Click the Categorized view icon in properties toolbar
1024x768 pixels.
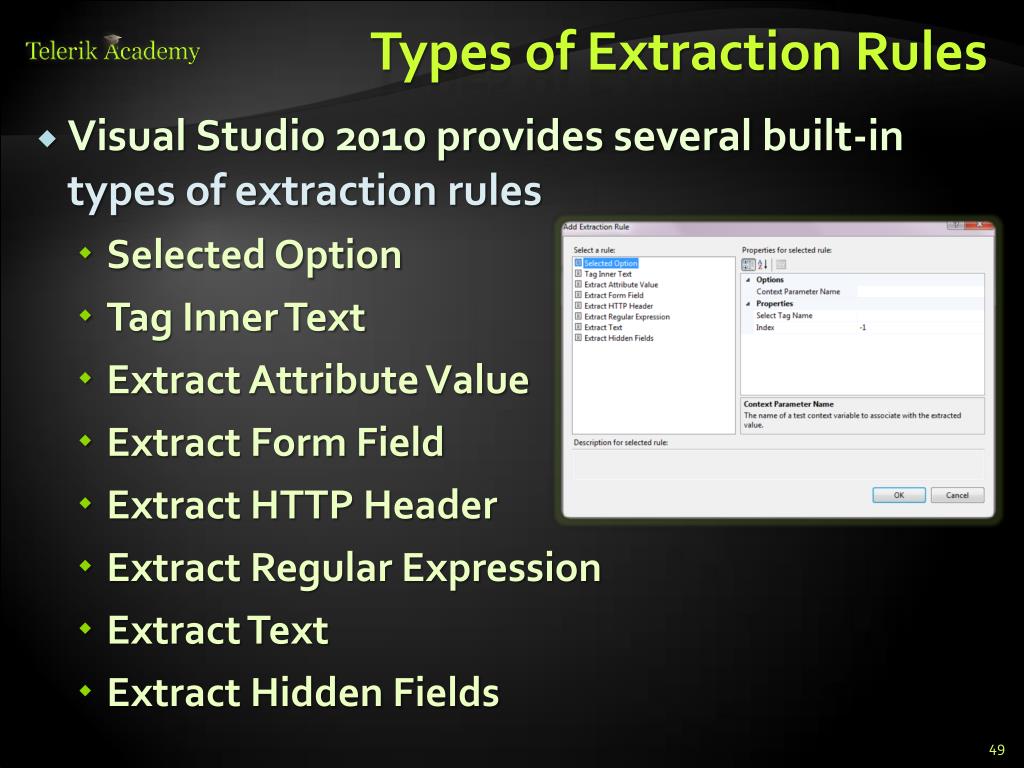point(748,264)
